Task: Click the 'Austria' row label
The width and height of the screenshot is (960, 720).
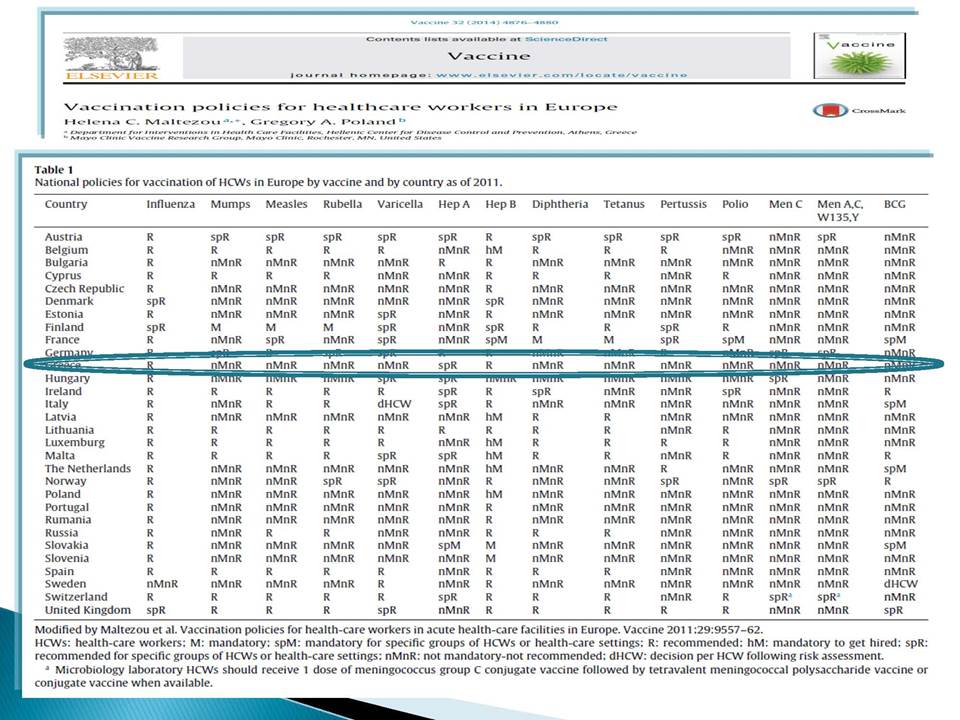Action: tap(63, 237)
